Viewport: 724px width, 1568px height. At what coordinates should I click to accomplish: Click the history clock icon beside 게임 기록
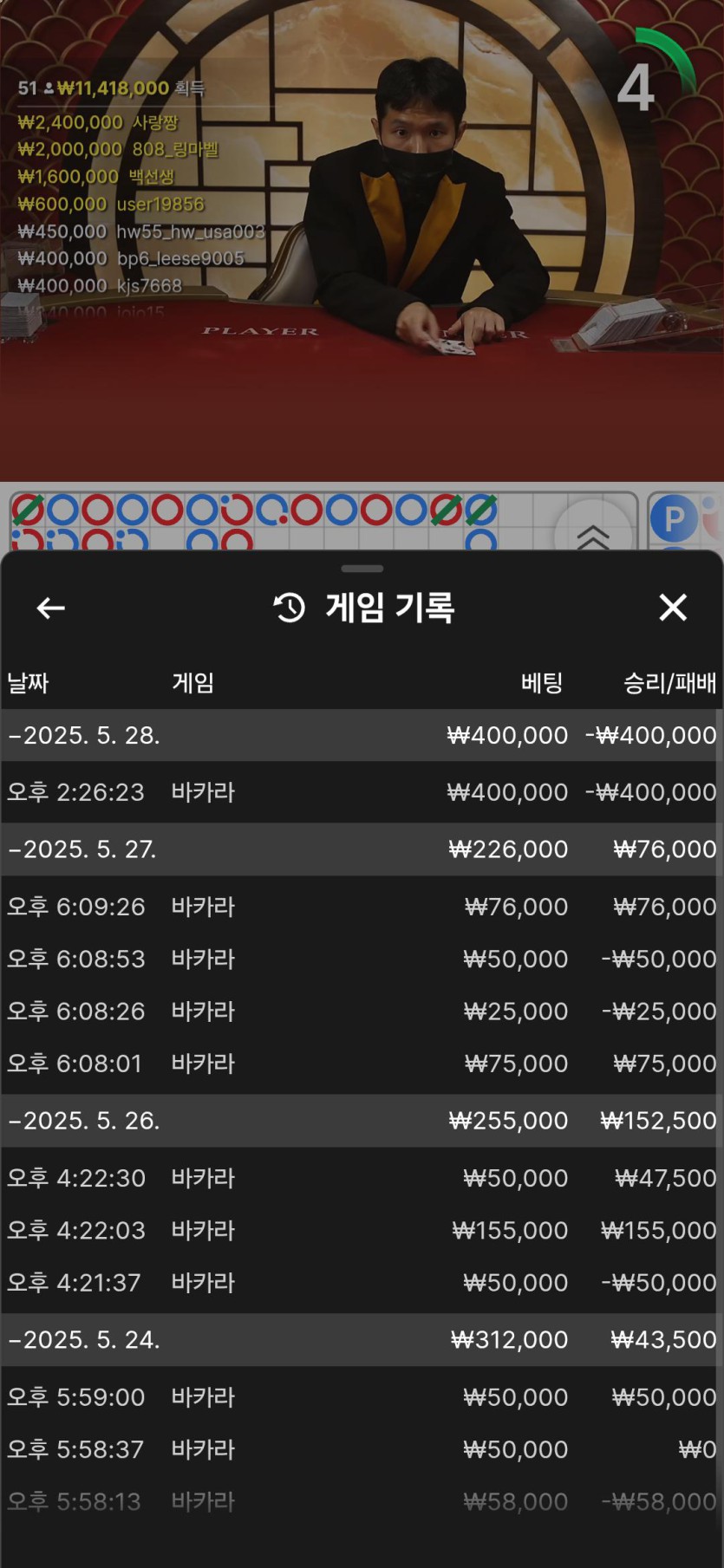290,608
